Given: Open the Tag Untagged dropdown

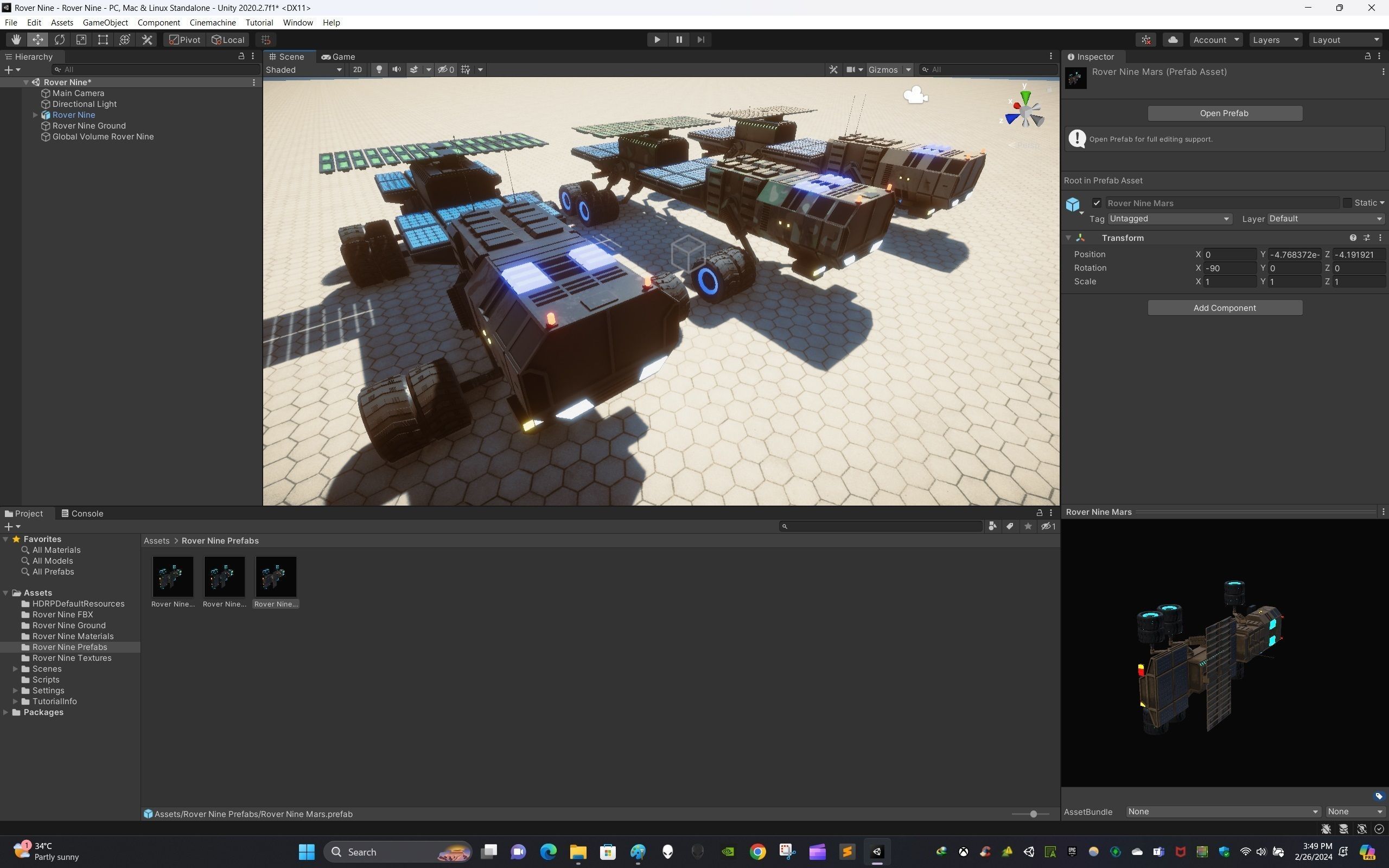Looking at the screenshot, I should point(1169,219).
